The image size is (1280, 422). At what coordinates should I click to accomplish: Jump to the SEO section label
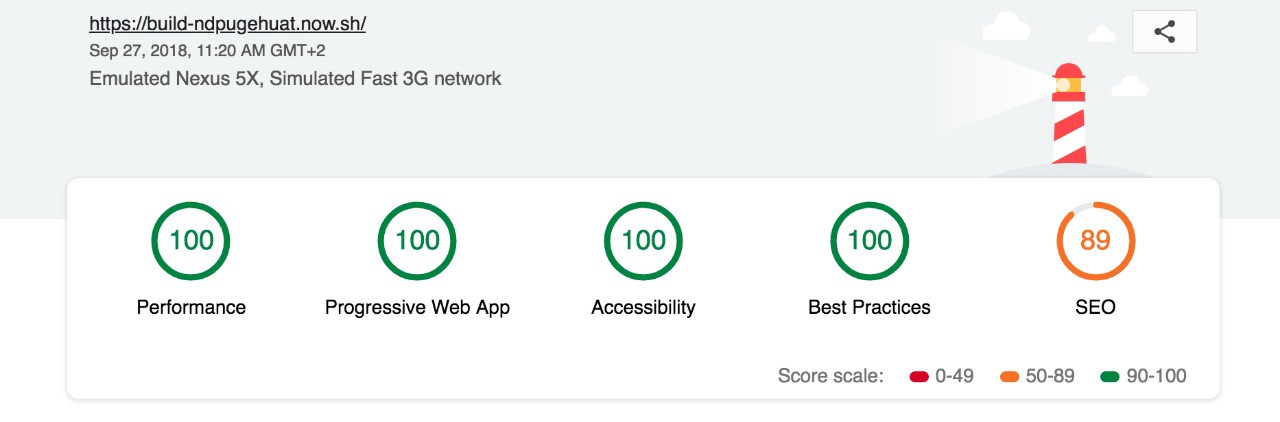coord(1095,307)
